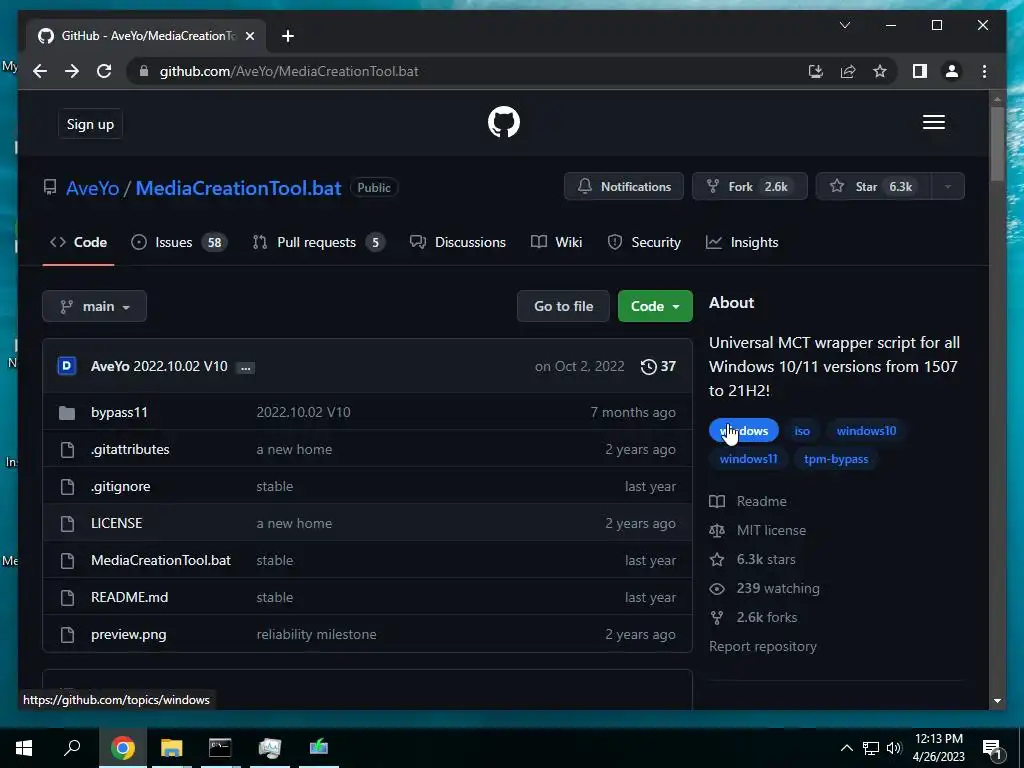
Task: Open taskbar search magnifier
Action: click(x=72, y=747)
